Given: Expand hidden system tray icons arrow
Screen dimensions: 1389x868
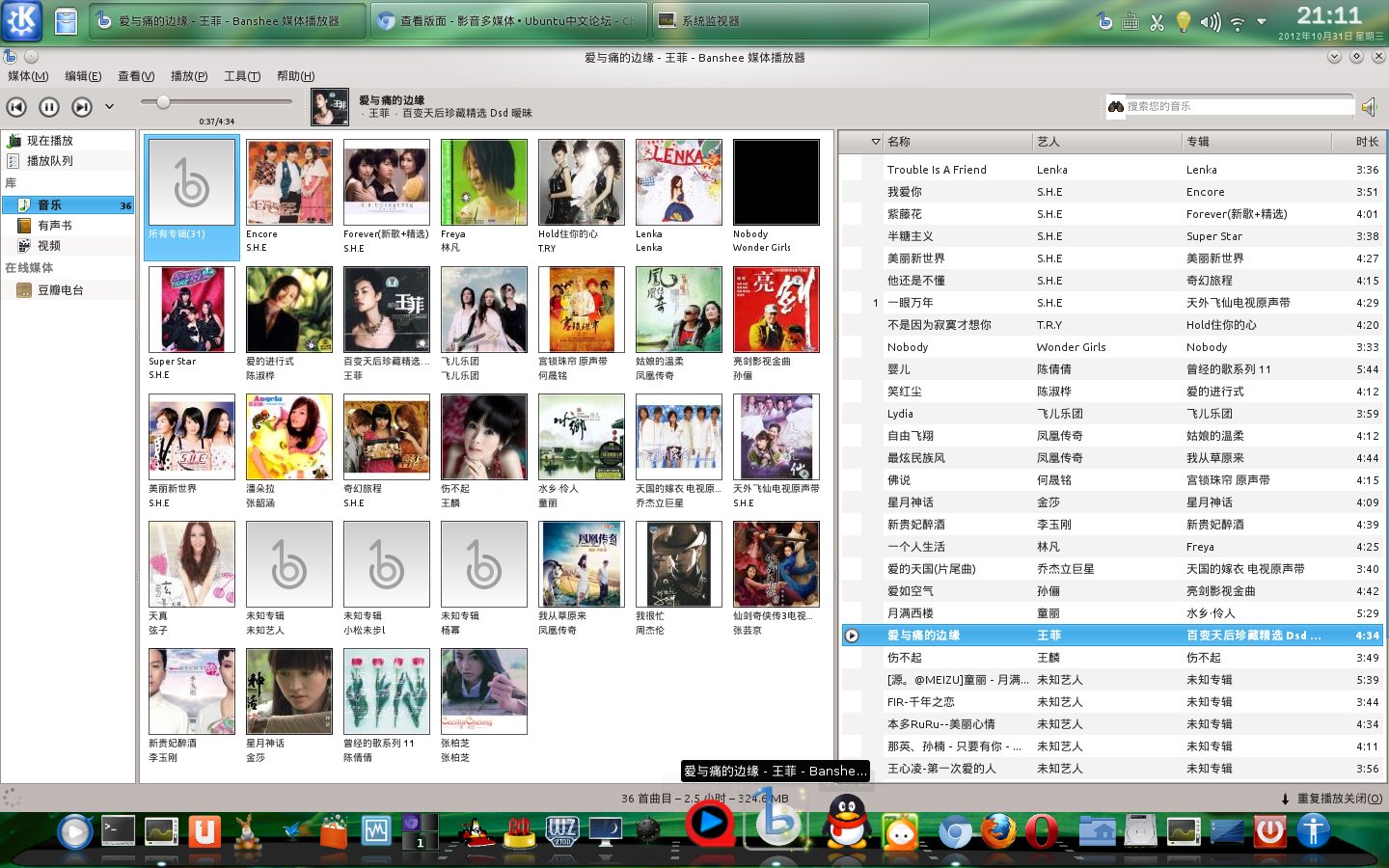Looking at the screenshot, I should click(1262, 21).
